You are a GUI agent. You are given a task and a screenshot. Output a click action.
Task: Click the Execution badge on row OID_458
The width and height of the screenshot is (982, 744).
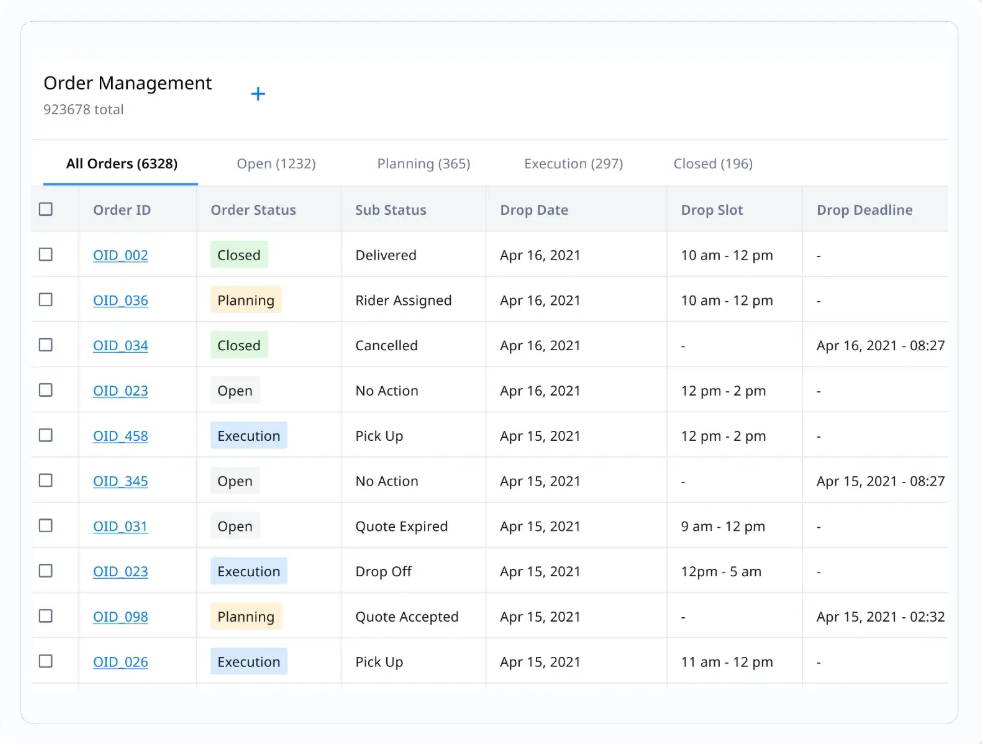248,435
